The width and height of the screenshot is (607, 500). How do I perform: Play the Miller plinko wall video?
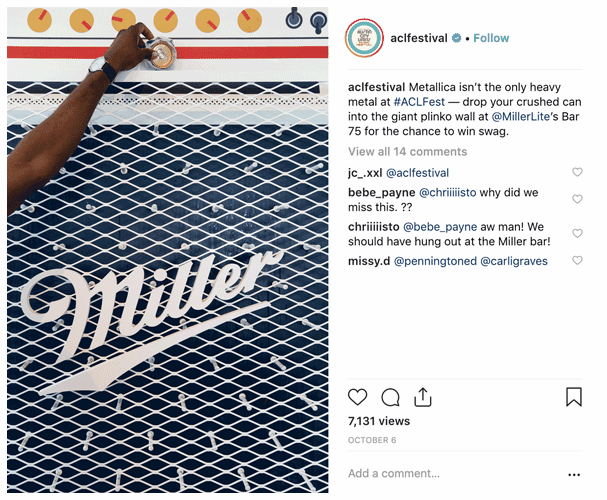point(168,250)
